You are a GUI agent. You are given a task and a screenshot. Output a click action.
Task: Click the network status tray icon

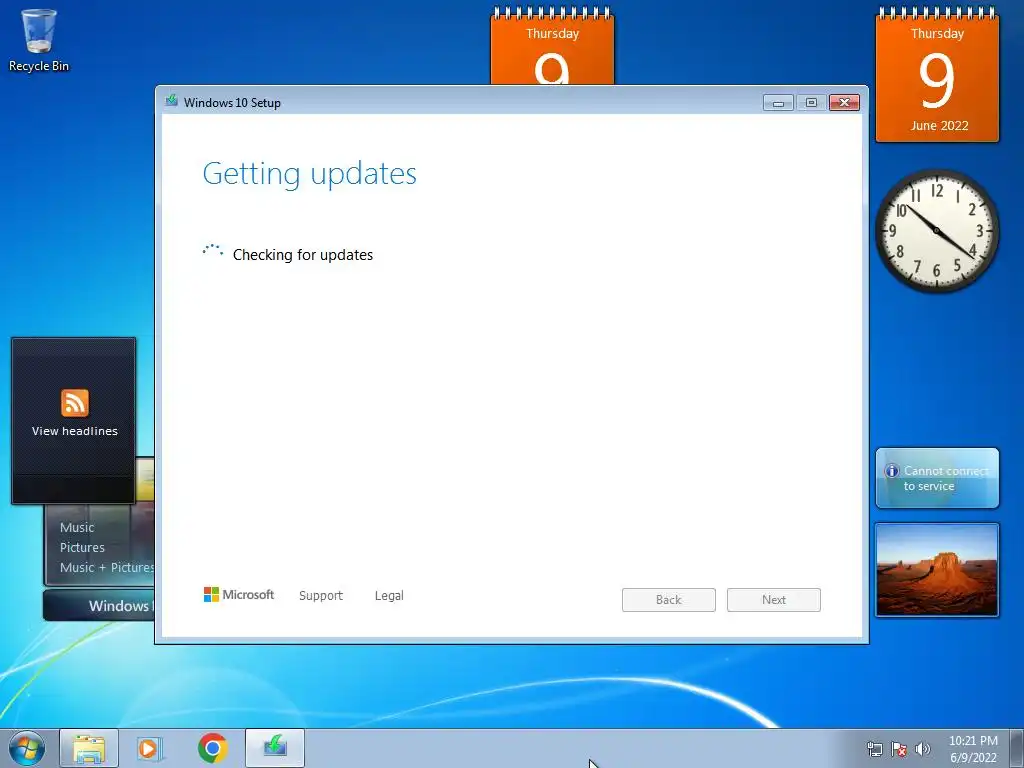(x=874, y=749)
